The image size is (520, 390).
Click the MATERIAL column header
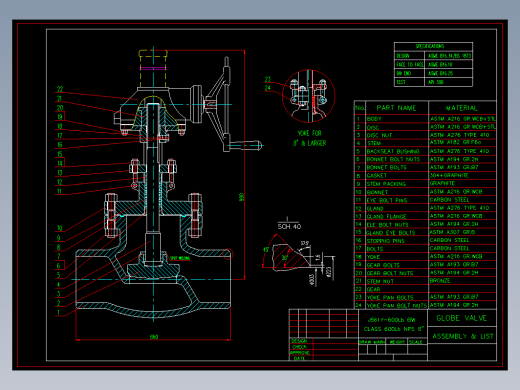pyautogui.click(x=462, y=108)
